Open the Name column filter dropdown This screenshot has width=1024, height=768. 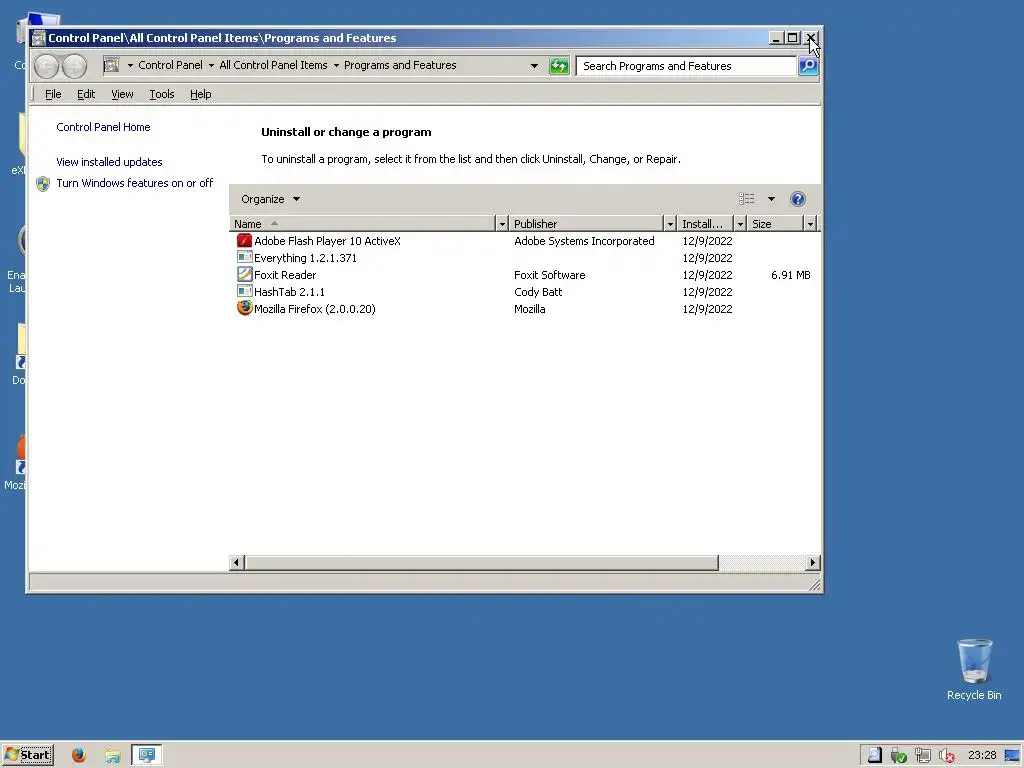coord(502,224)
